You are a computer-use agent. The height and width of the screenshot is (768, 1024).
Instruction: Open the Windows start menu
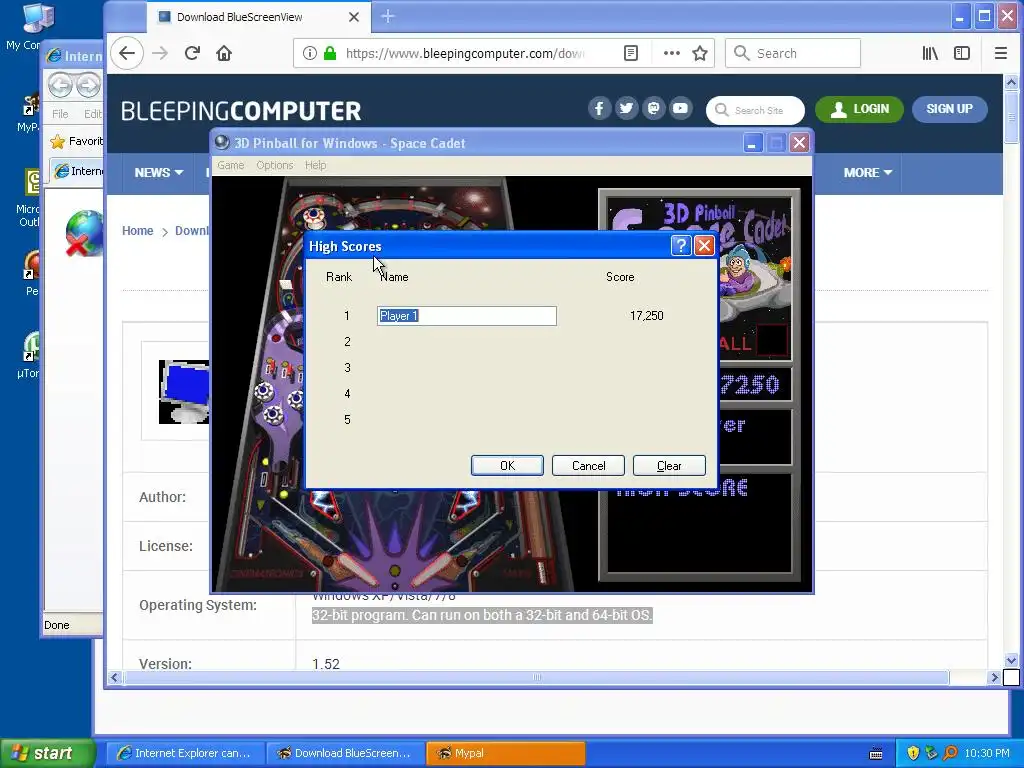point(47,753)
